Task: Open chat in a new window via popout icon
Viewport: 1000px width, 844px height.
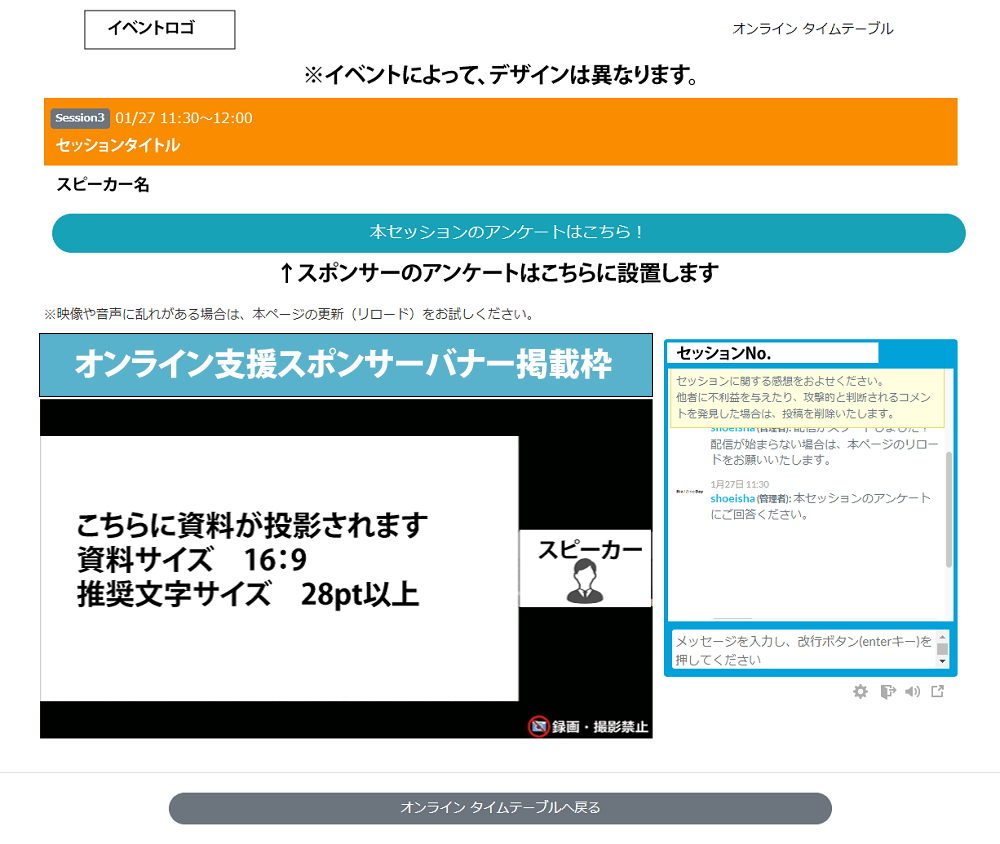Action: (x=939, y=691)
